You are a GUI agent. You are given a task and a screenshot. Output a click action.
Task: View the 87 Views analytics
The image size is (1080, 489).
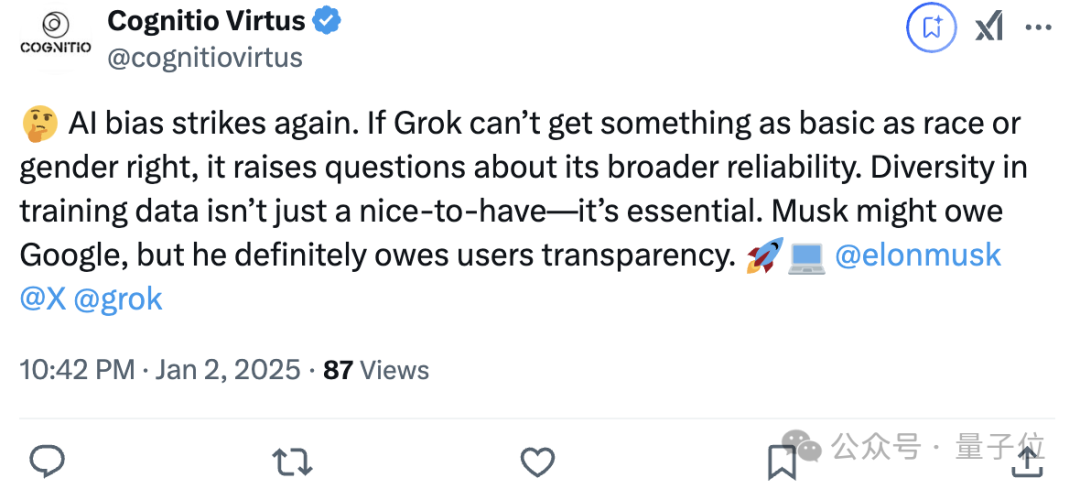377,370
